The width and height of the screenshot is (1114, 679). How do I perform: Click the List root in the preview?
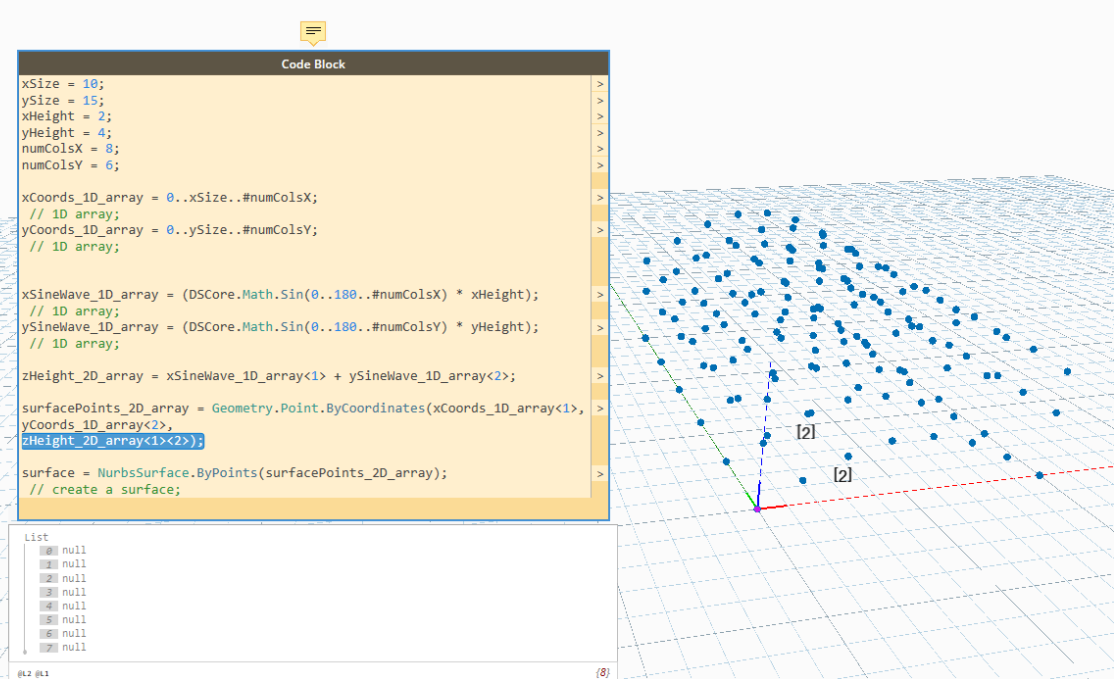pyautogui.click(x=36, y=537)
